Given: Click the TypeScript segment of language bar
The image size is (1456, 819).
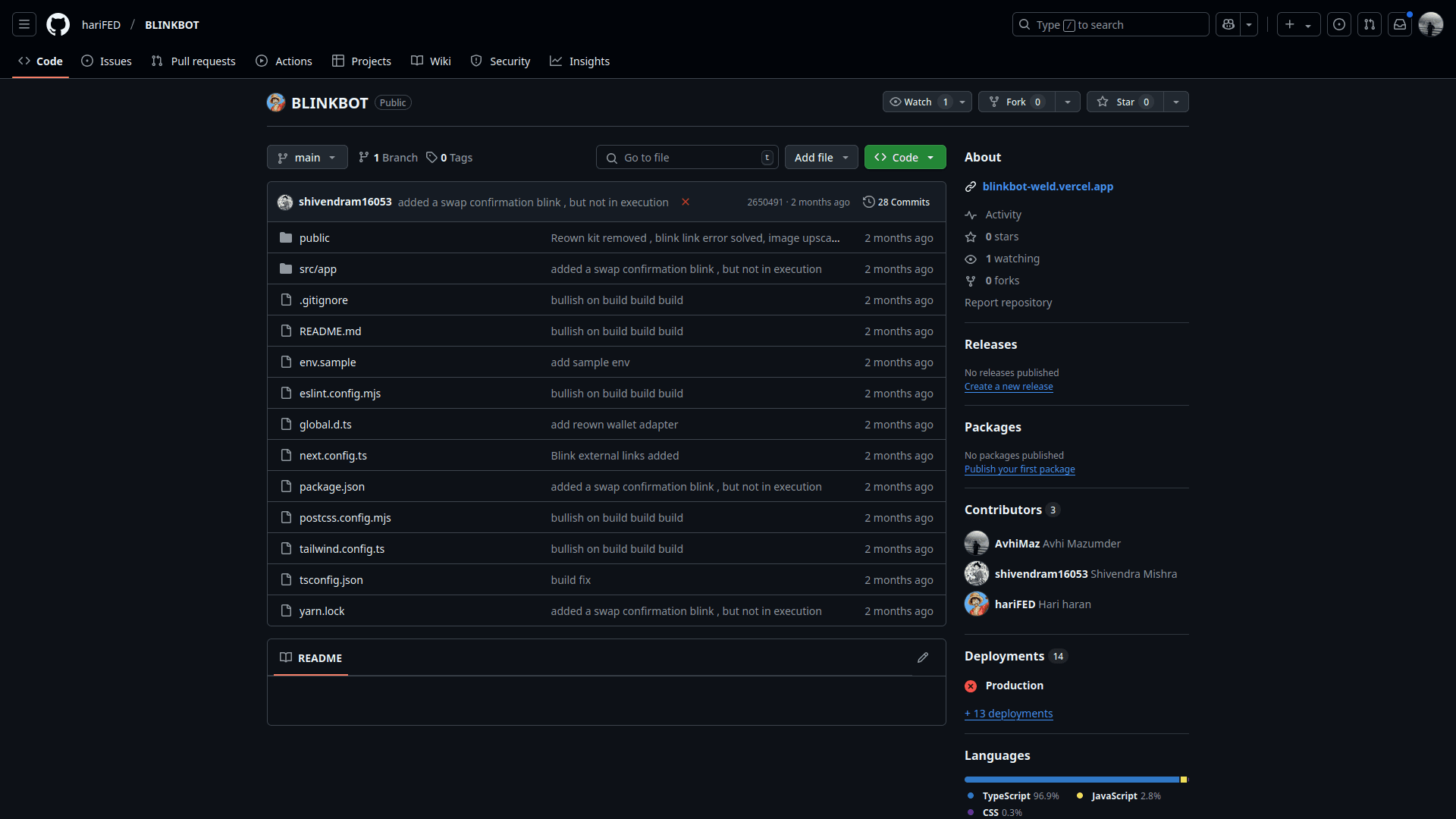Looking at the screenshot, I should tap(1072, 779).
